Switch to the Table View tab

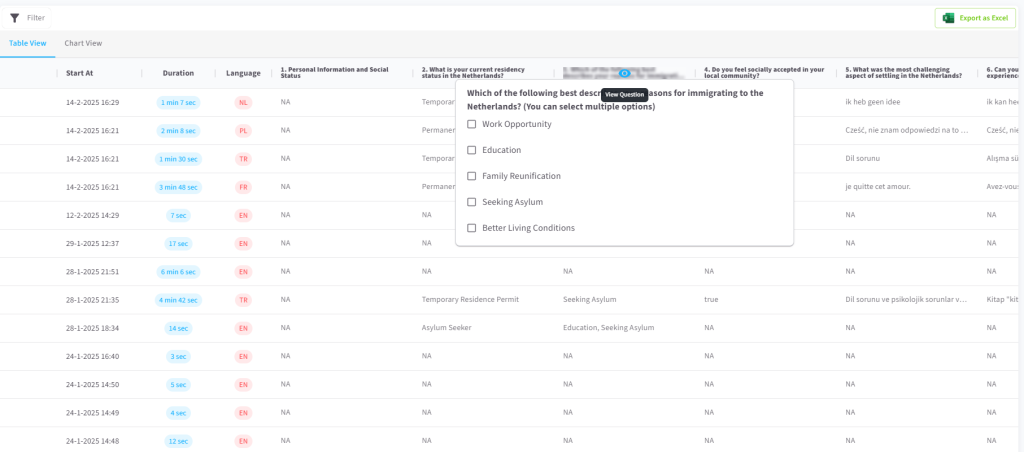coord(27,43)
